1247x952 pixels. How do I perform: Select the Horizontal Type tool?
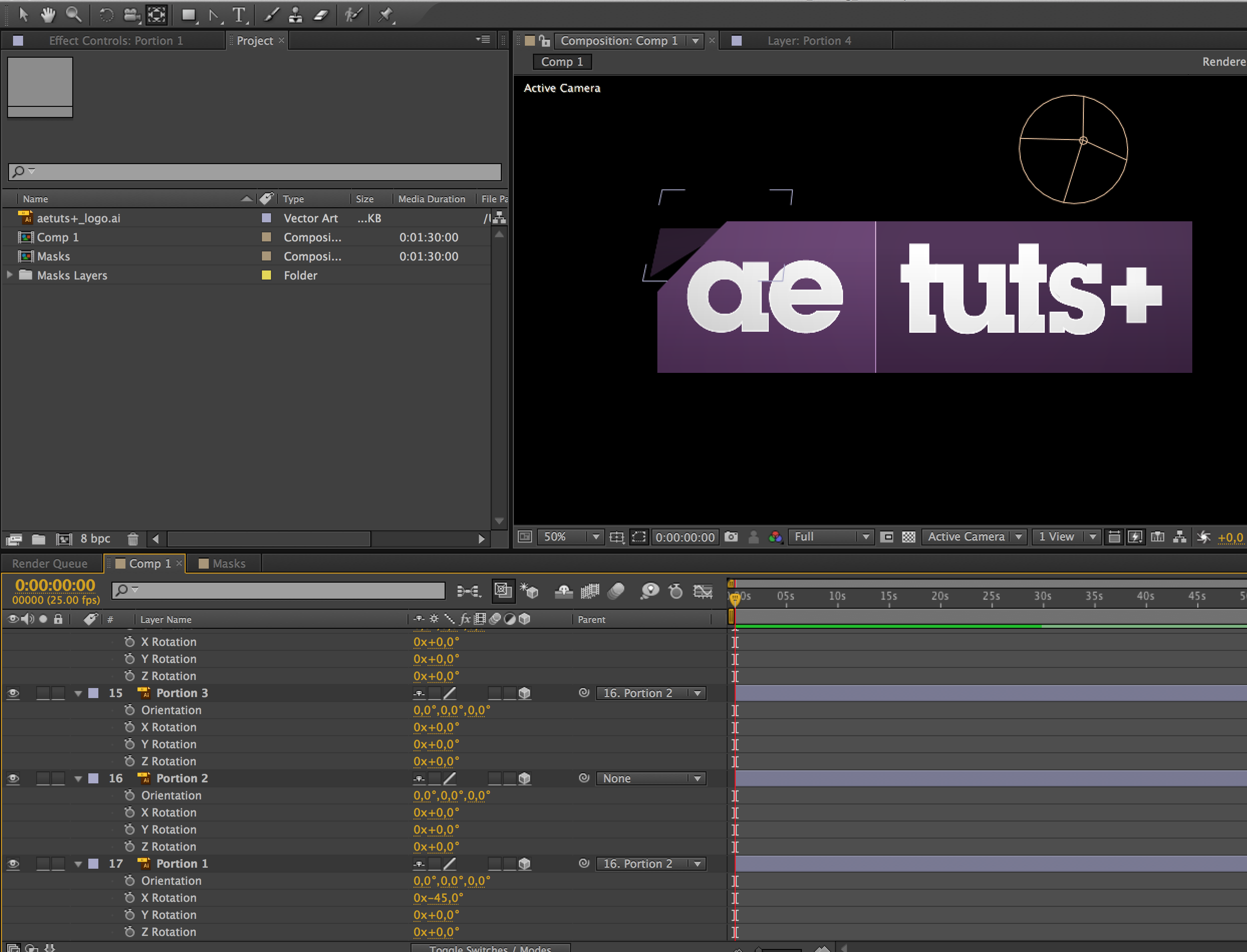(240, 14)
